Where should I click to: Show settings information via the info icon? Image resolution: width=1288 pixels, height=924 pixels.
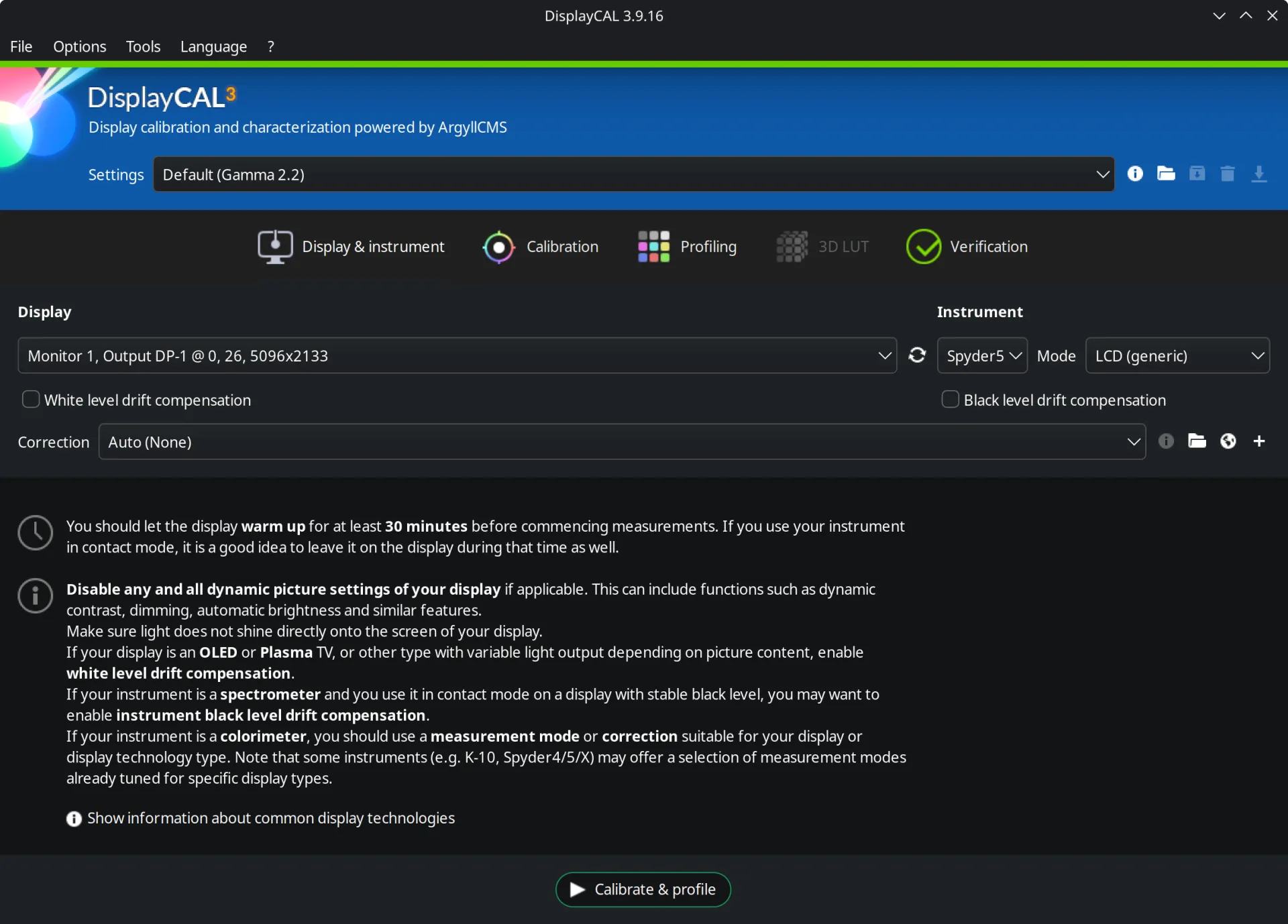click(1135, 174)
